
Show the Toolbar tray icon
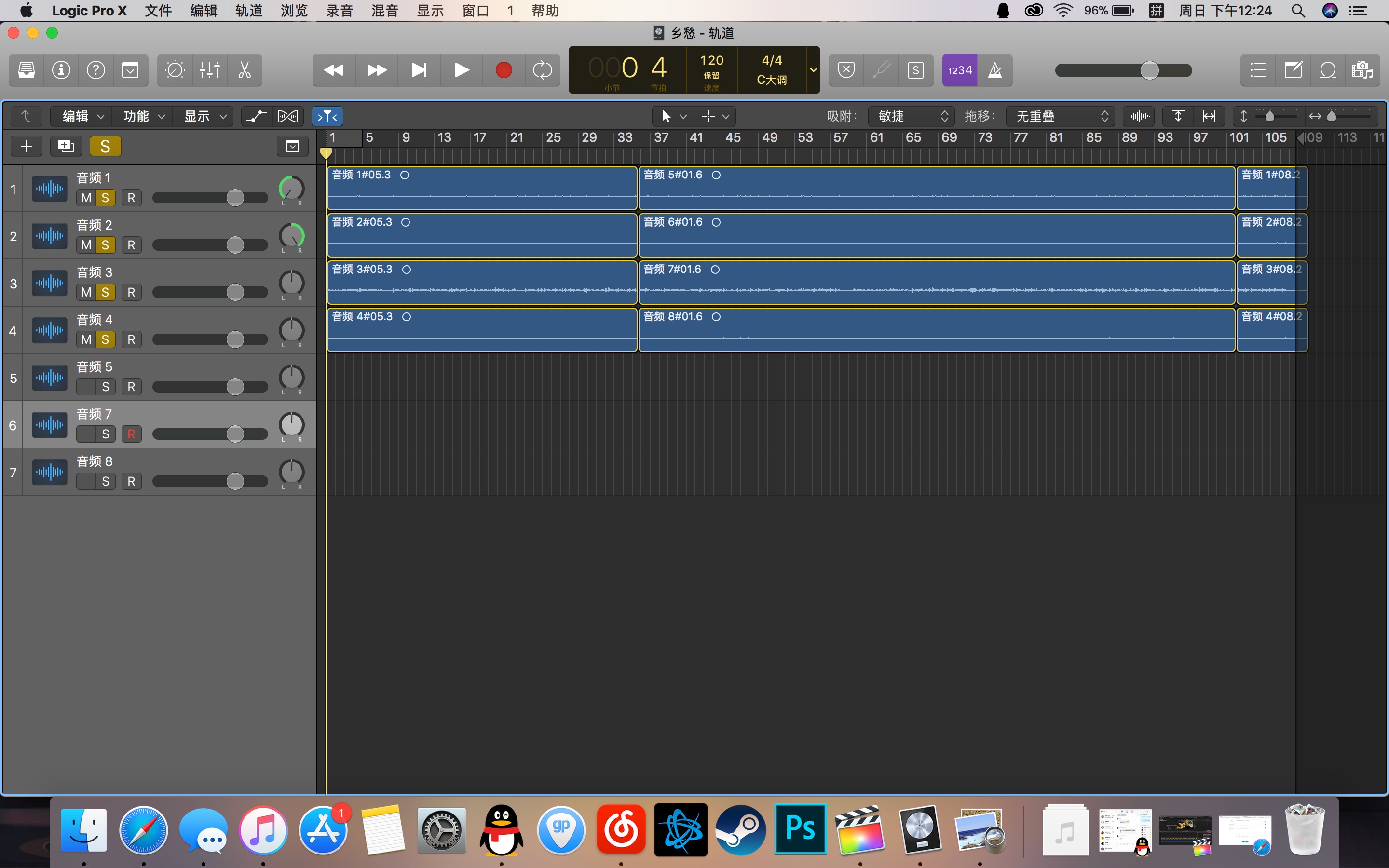point(130,70)
